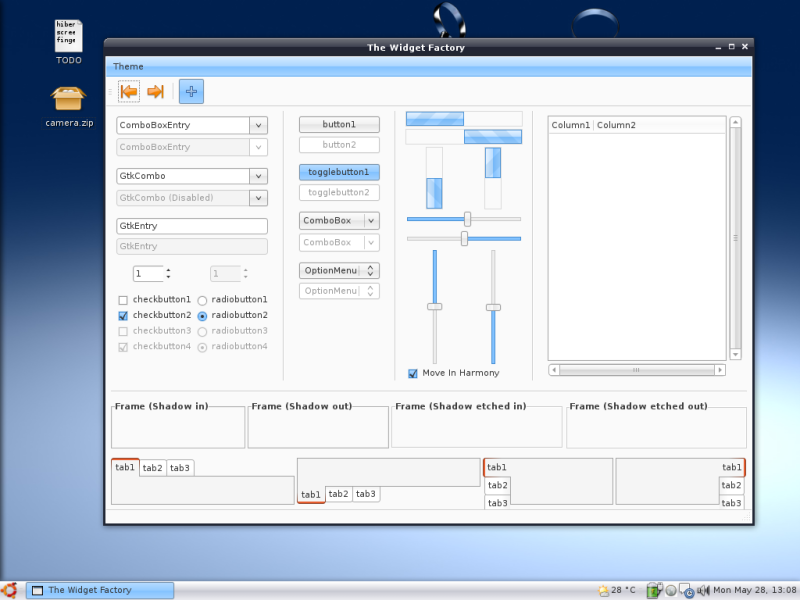
Task: Click the first ComboBoxEntry text field
Action: click(x=183, y=125)
